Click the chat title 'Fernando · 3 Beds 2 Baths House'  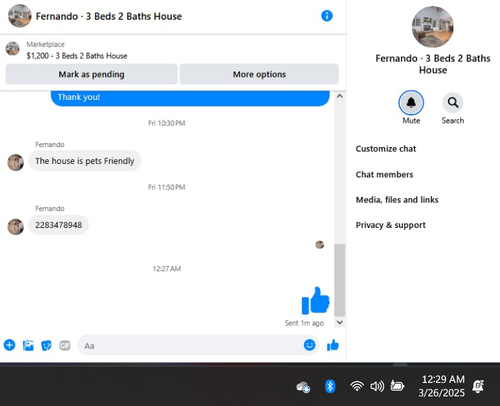[109, 16]
